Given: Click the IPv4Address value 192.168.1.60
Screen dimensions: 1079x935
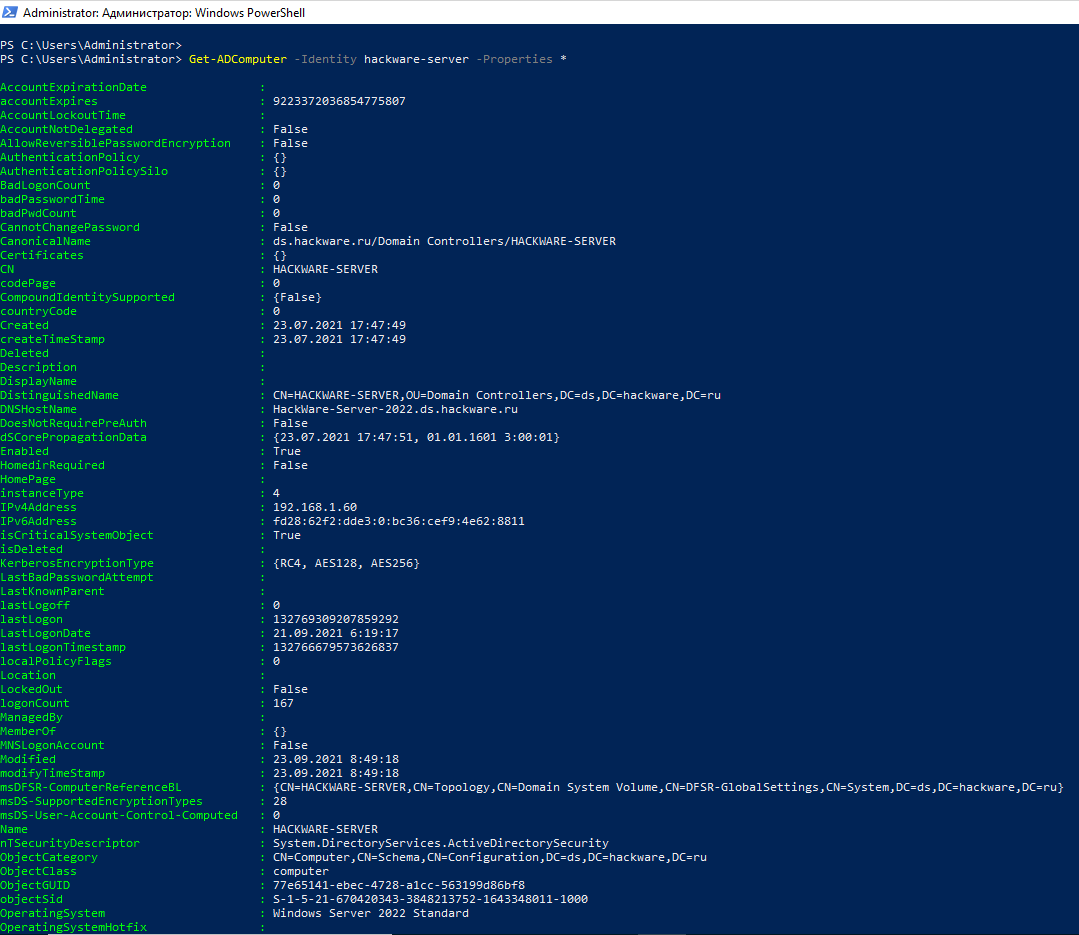Looking at the screenshot, I should [314, 507].
